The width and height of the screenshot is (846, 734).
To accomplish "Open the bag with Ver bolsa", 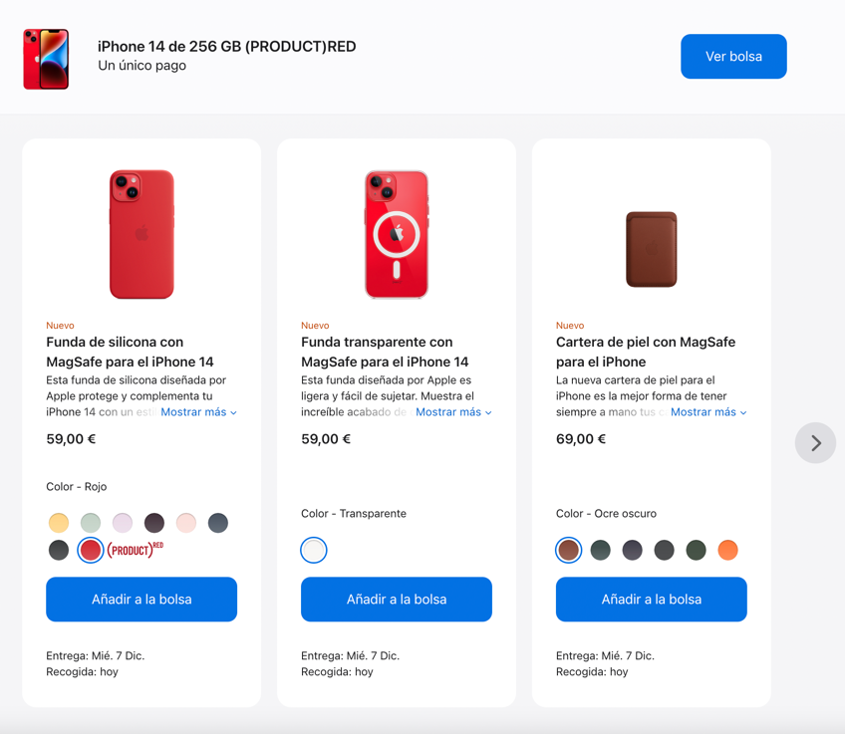I will (x=733, y=56).
